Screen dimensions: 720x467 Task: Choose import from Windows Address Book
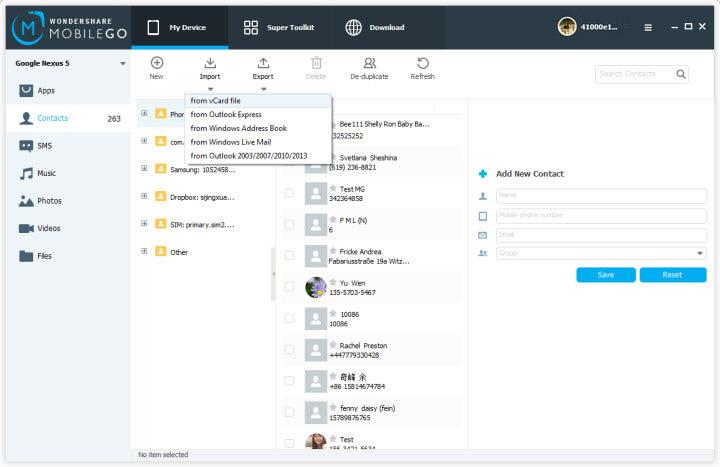[x=258, y=128]
